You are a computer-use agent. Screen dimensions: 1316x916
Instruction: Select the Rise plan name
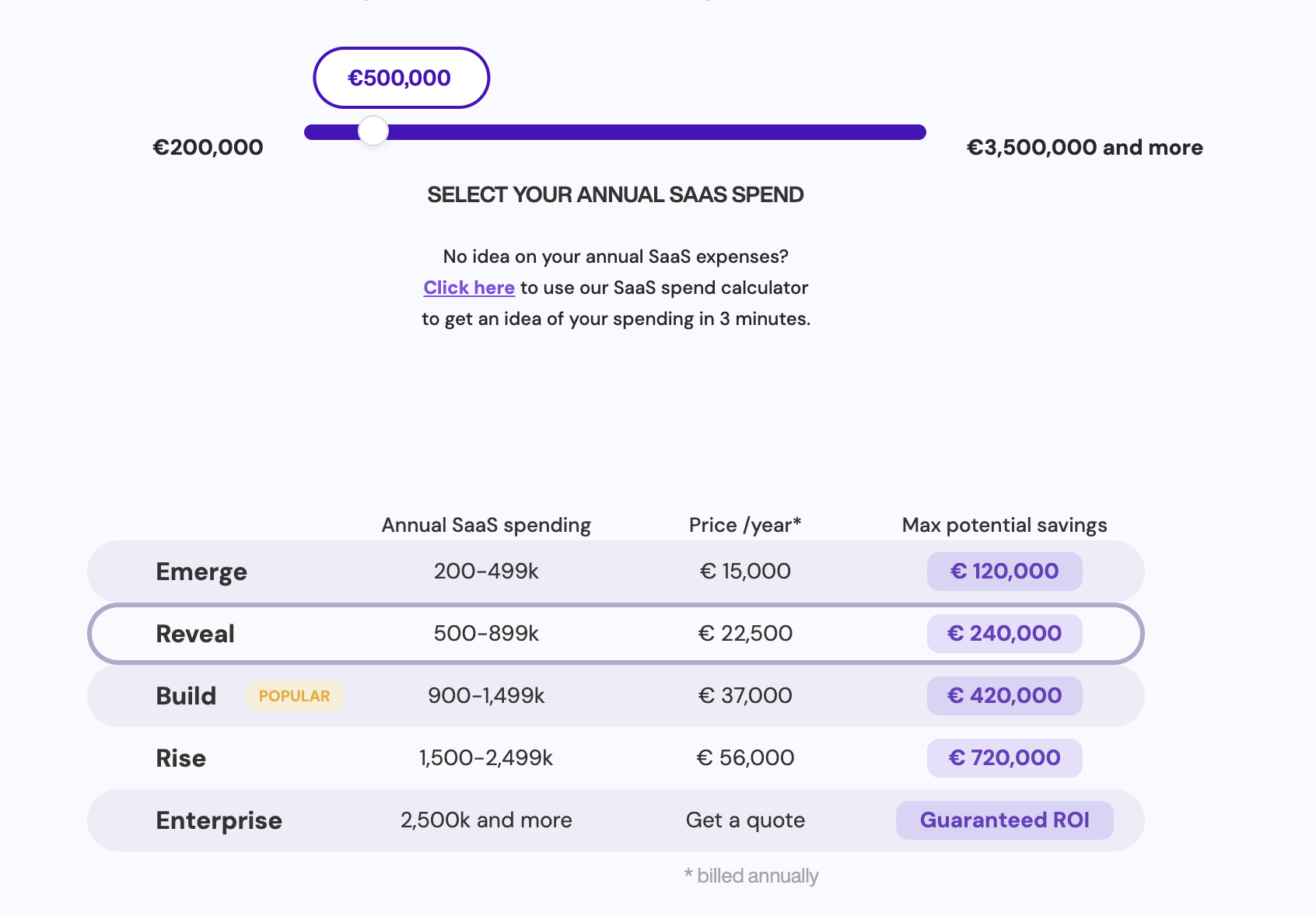[x=180, y=758]
